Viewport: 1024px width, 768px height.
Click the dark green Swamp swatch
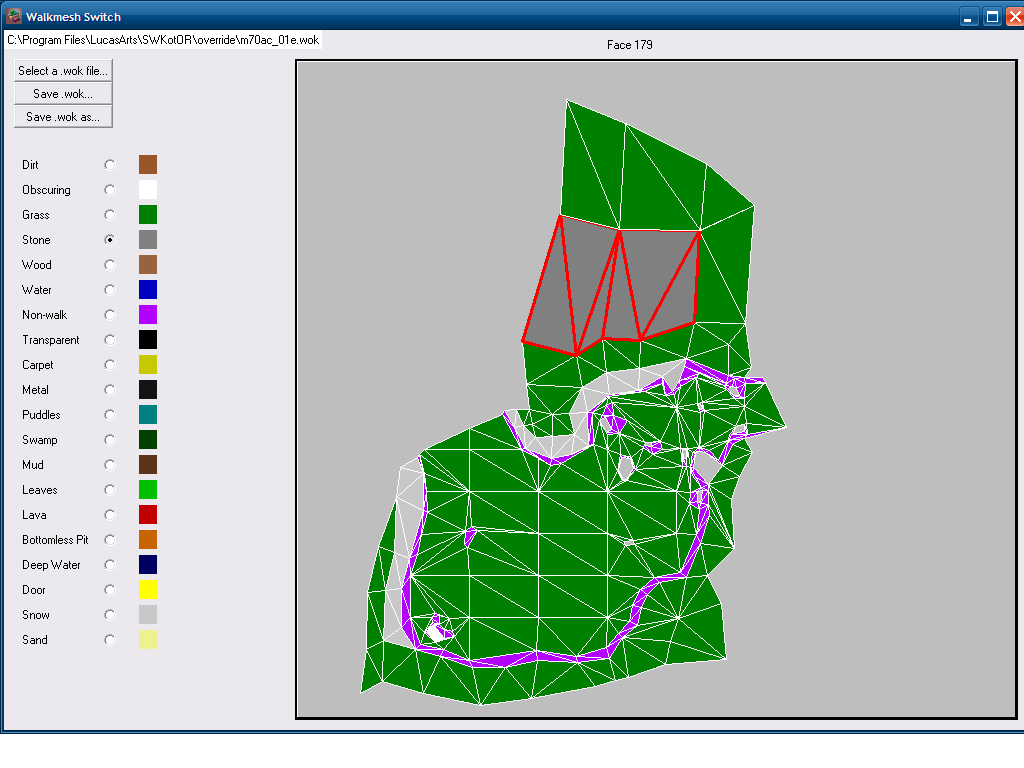pos(148,440)
